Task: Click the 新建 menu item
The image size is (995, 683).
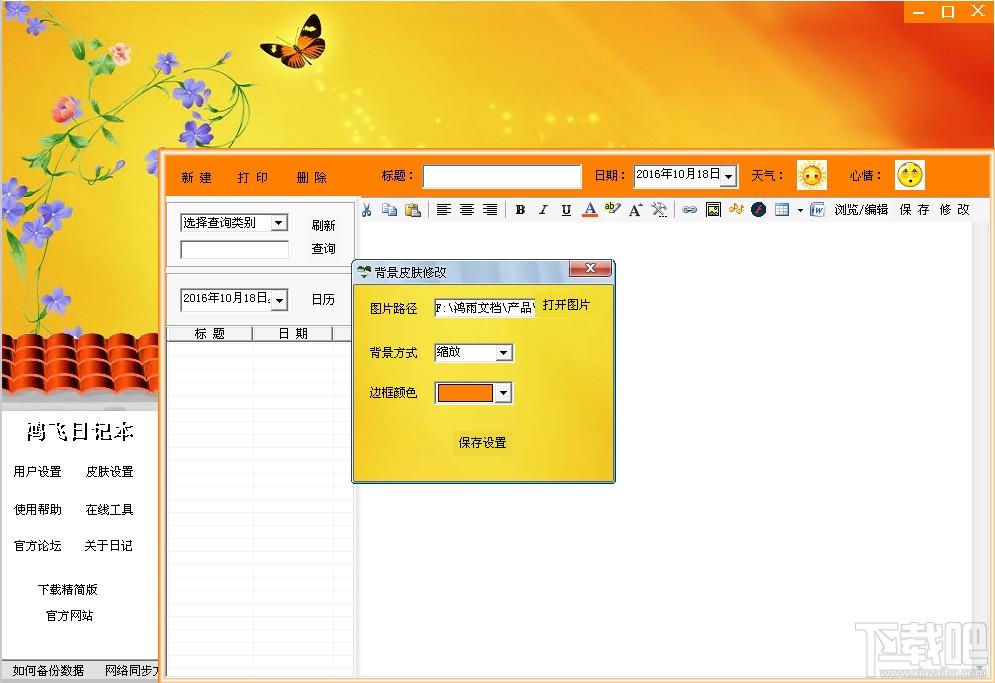Action: [x=197, y=177]
